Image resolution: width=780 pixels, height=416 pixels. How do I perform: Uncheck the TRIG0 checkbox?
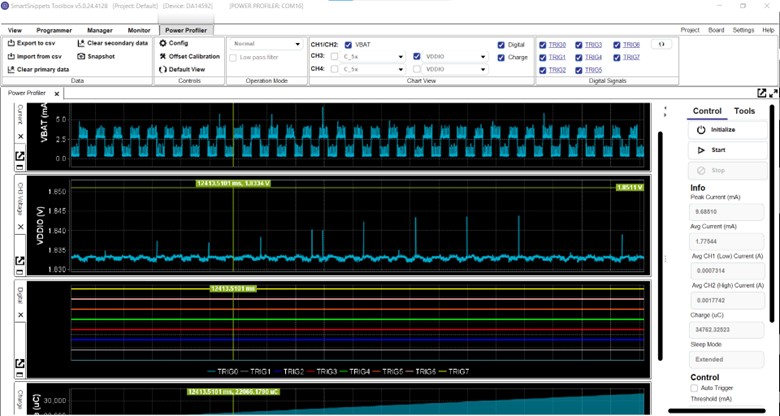click(x=543, y=45)
